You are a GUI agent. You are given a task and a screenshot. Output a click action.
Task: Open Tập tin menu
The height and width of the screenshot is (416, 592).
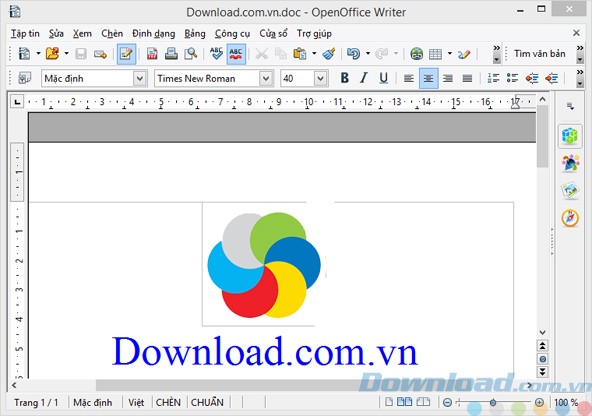[25, 34]
